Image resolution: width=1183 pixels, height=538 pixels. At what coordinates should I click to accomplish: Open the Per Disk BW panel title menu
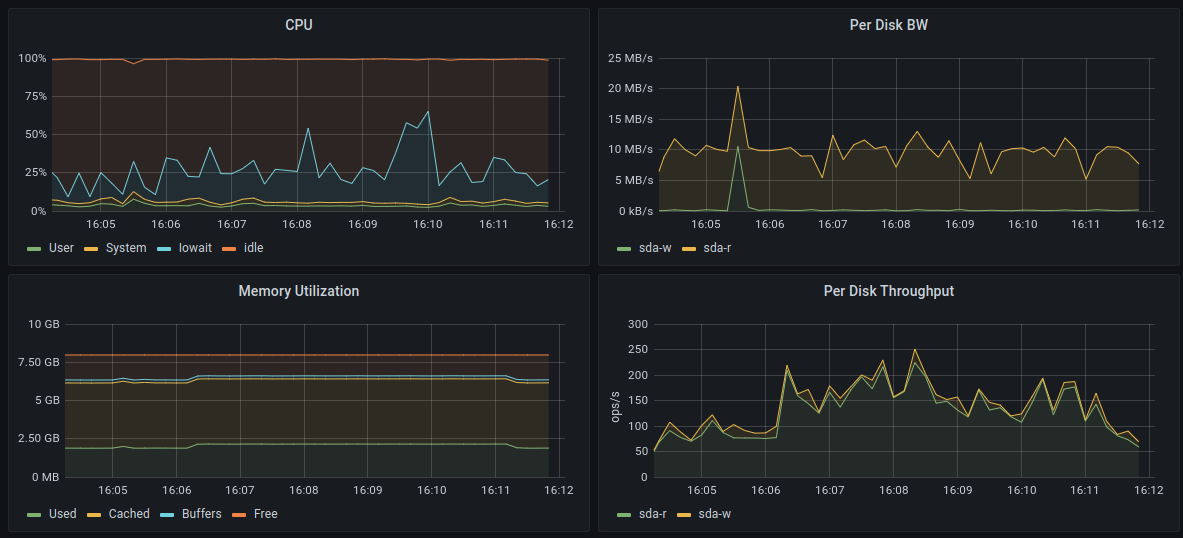[x=888, y=25]
